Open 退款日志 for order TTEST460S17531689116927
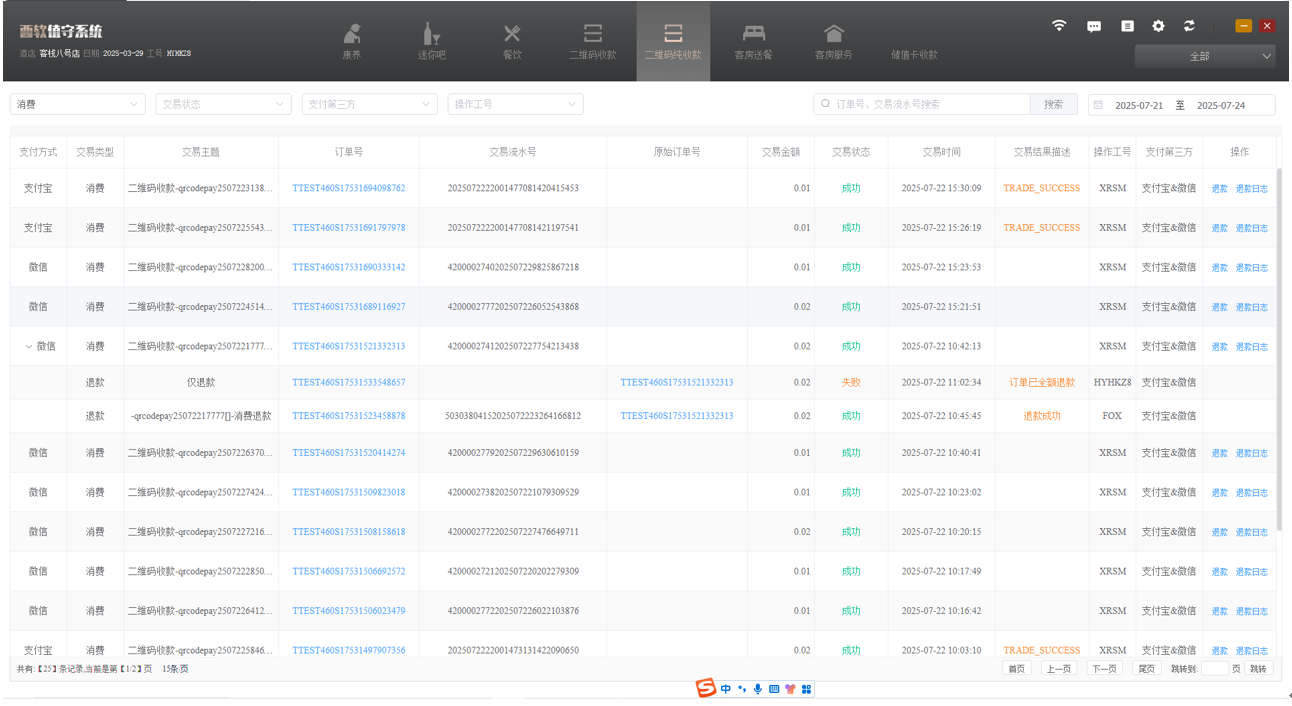This screenshot has height=706, width=1292. pyautogui.click(x=1251, y=308)
